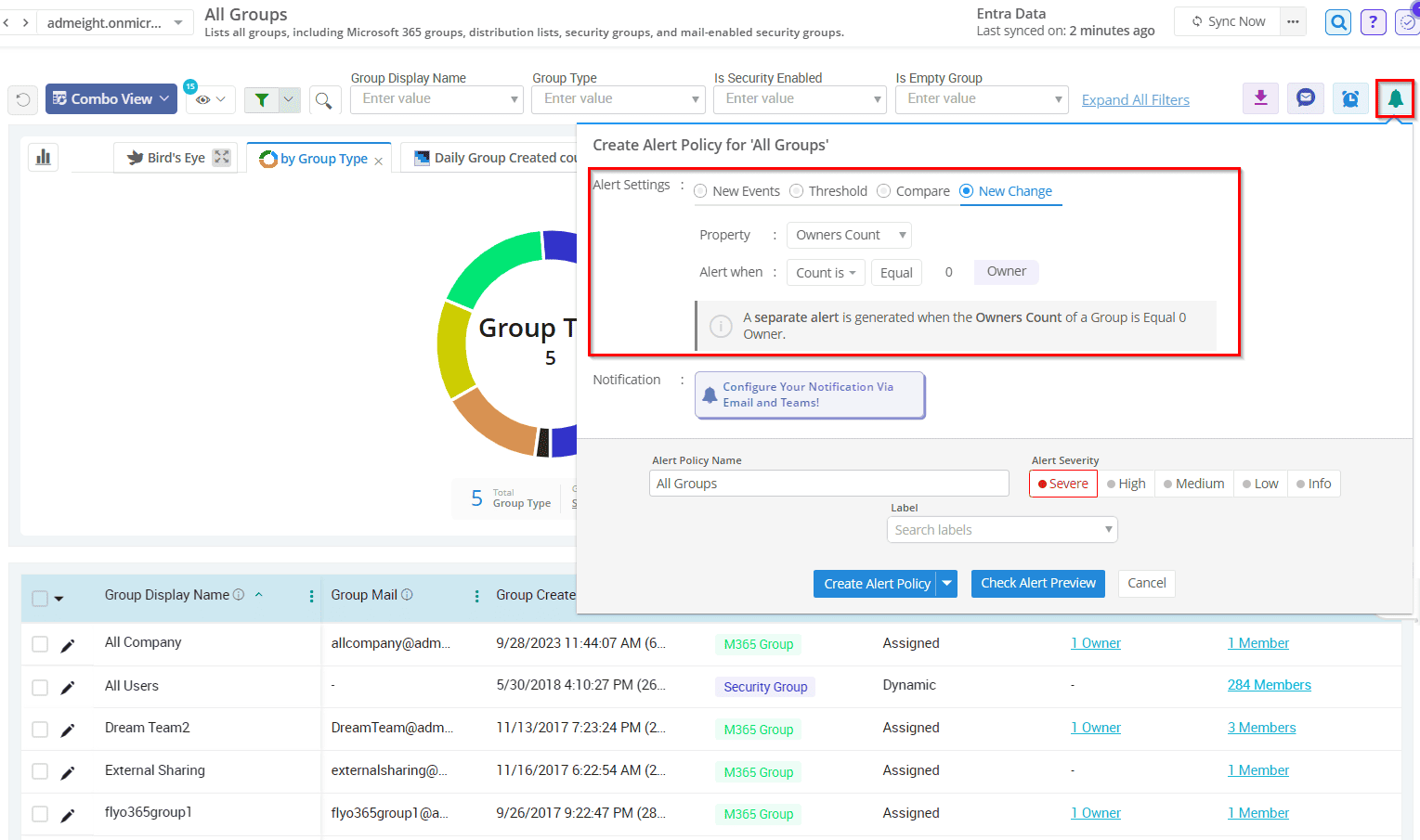The image size is (1420, 840).
Task: Click the refresh icon beside Combo View
Action: coord(23,99)
